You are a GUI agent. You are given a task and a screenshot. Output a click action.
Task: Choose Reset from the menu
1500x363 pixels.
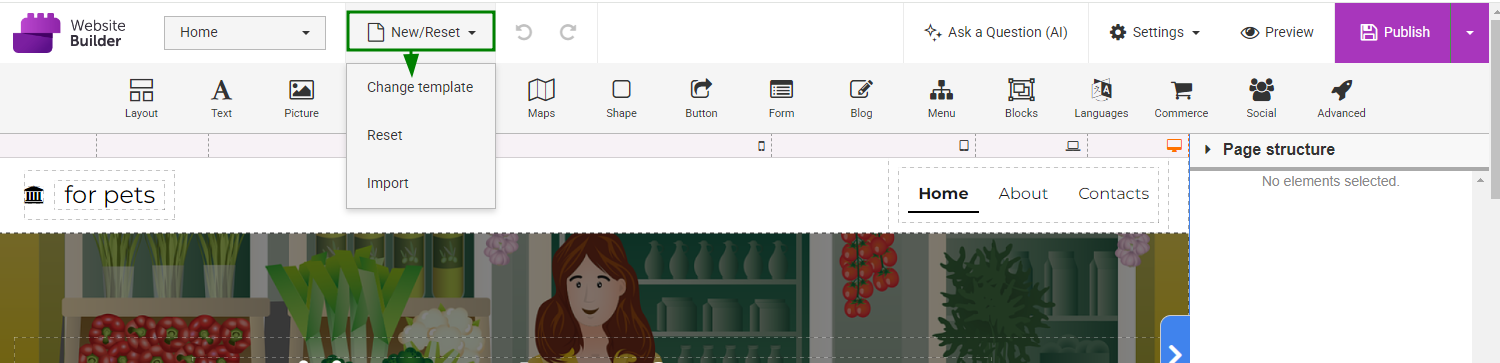[x=385, y=135]
